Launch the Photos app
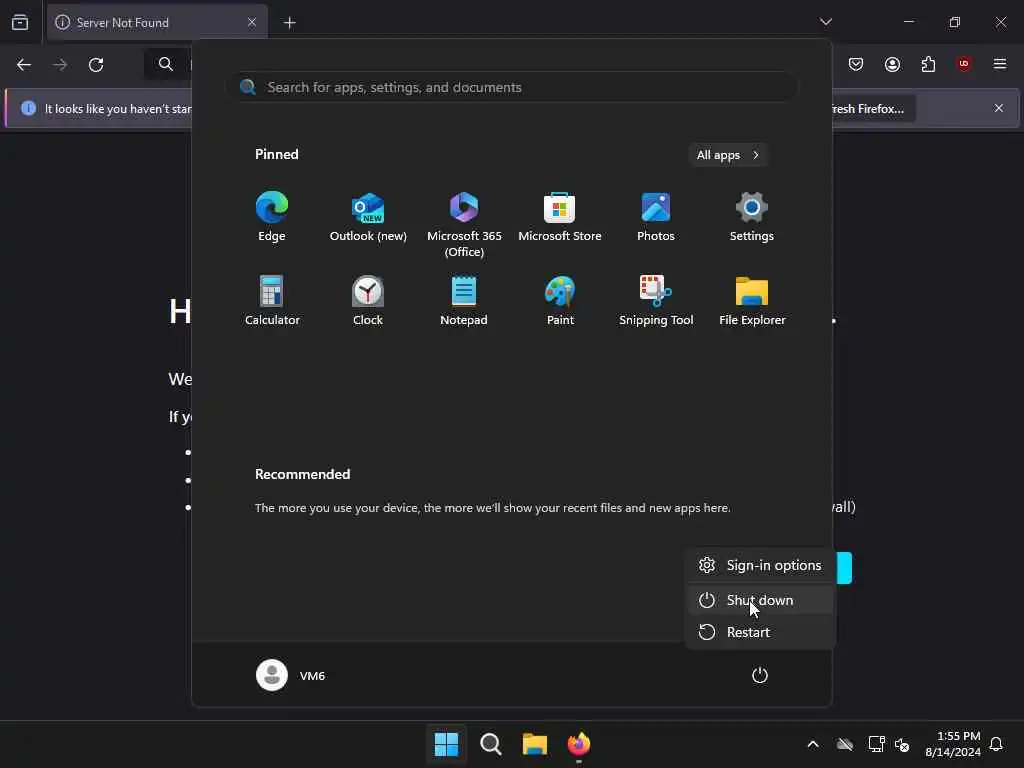This screenshot has height=768, width=1024. coord(656,217)
